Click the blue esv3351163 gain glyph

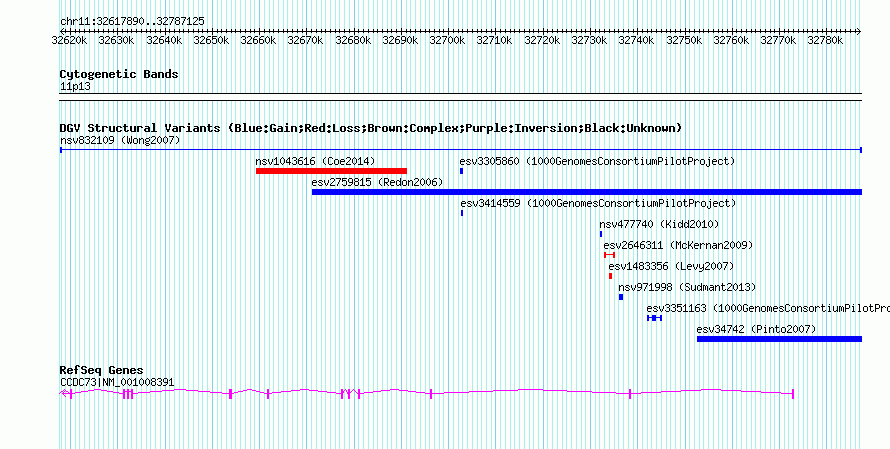(x=654, y=318)
